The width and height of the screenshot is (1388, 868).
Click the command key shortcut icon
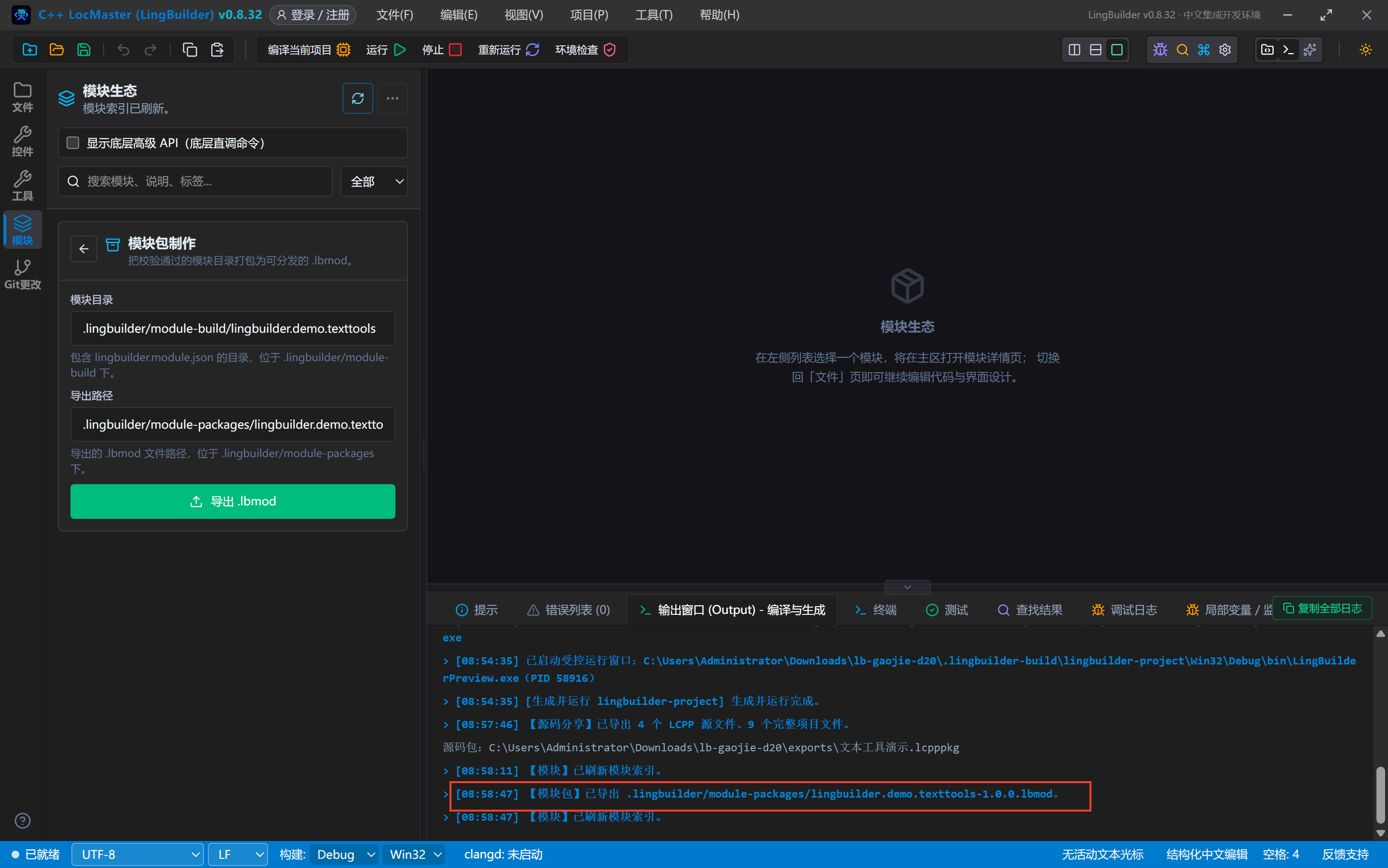pos(1204,50)
